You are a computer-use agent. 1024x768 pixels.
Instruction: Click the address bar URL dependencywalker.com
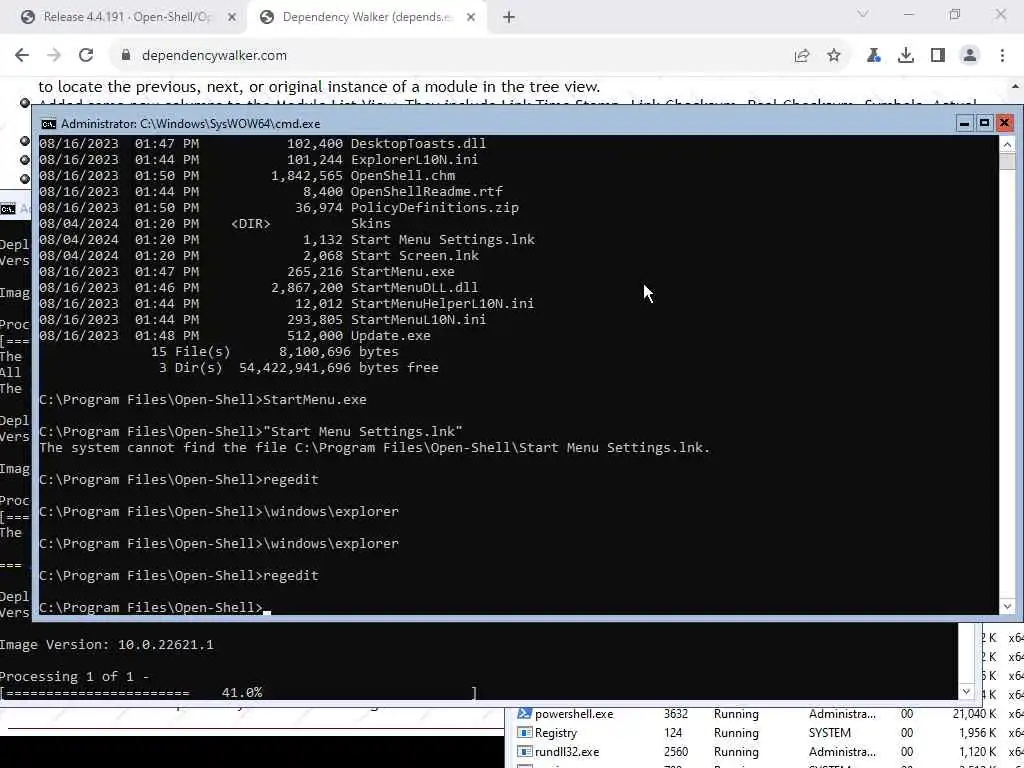point(214,56)
